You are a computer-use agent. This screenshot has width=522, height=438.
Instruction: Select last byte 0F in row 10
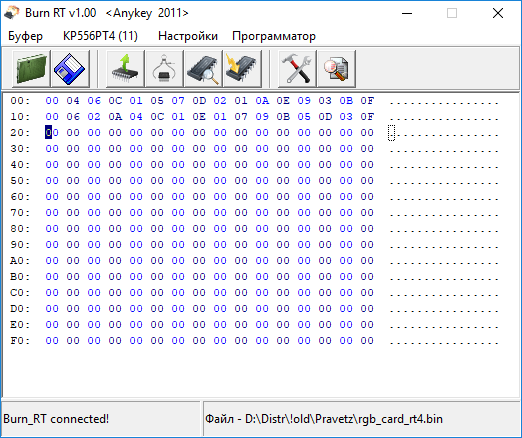[x=367, y=117]
